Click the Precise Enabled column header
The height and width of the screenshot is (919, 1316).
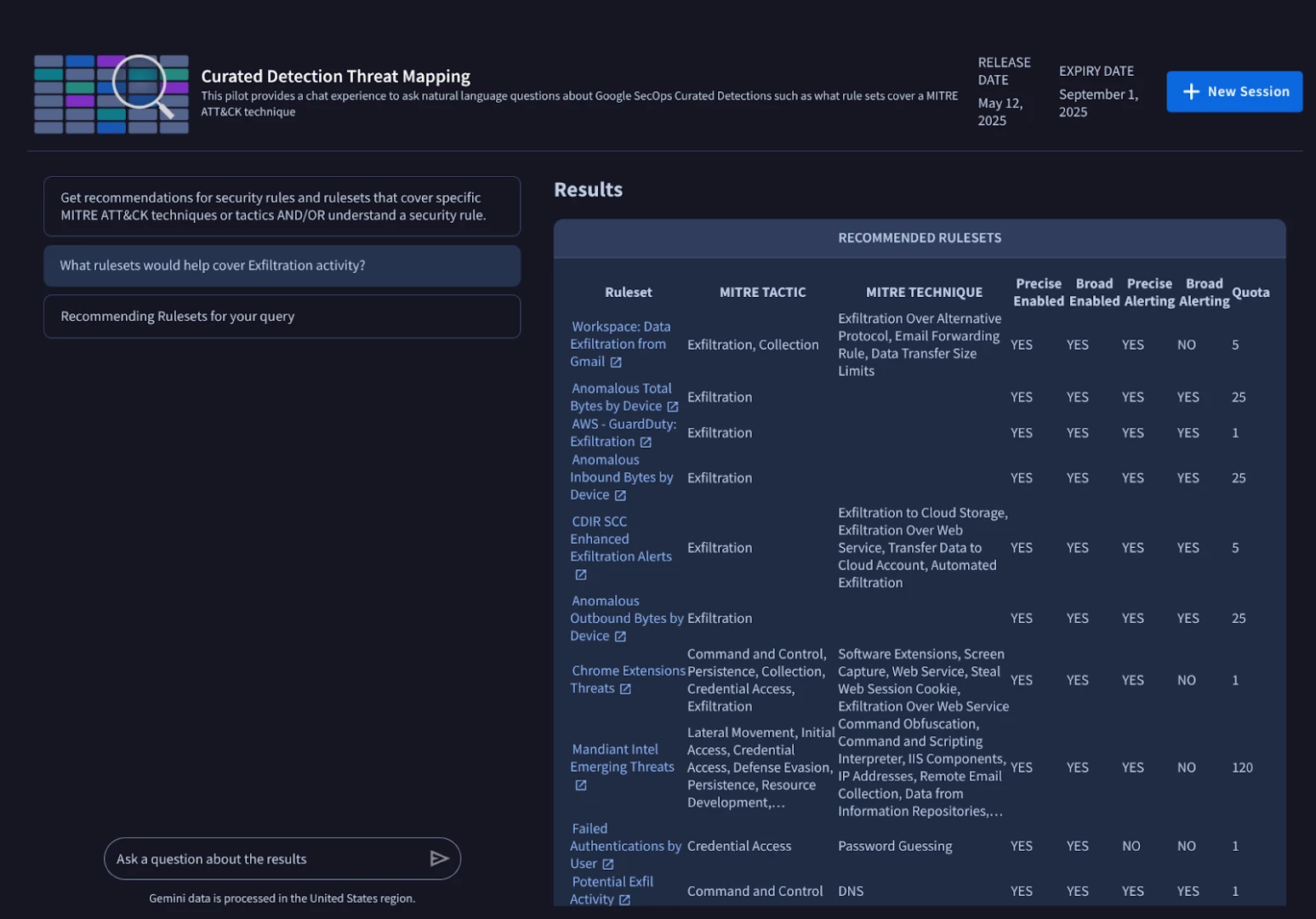point(1039,292)
